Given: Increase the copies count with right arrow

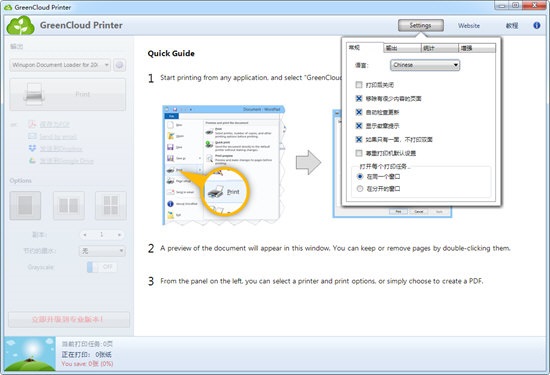Looking at the screenshot, I should (x=119, y=234).
